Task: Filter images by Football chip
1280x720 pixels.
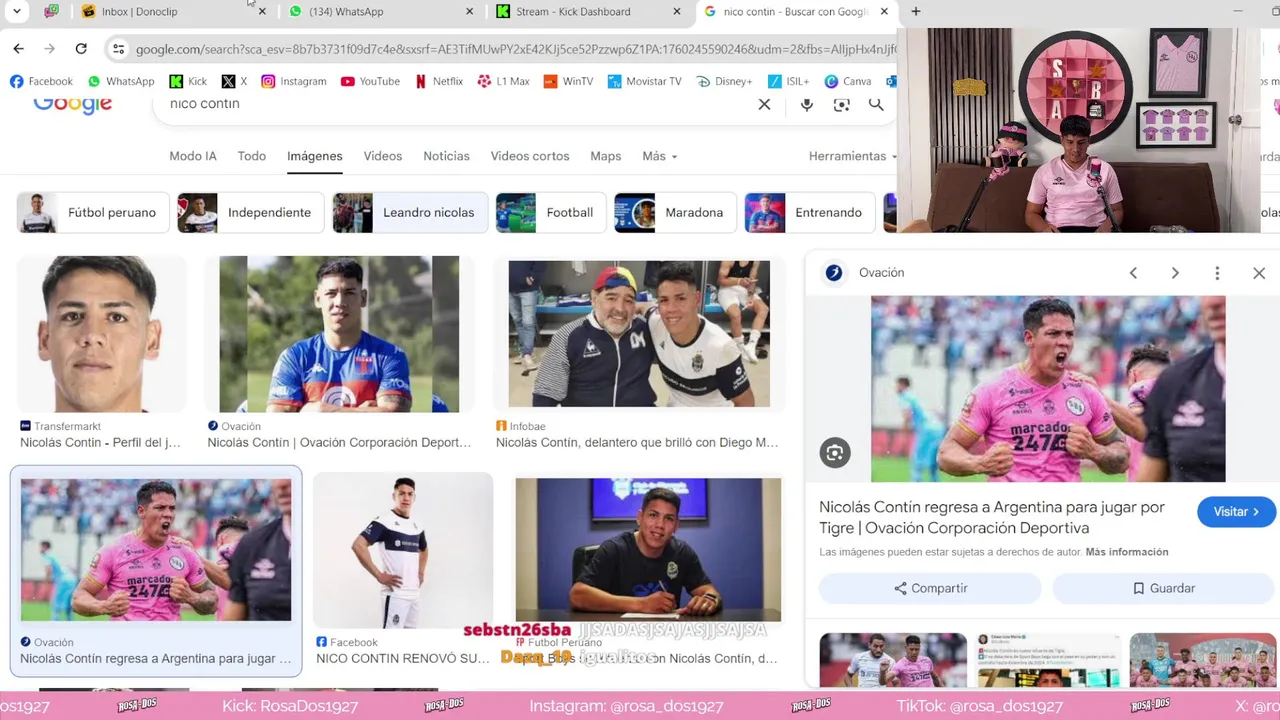Action: pos(550,213)
